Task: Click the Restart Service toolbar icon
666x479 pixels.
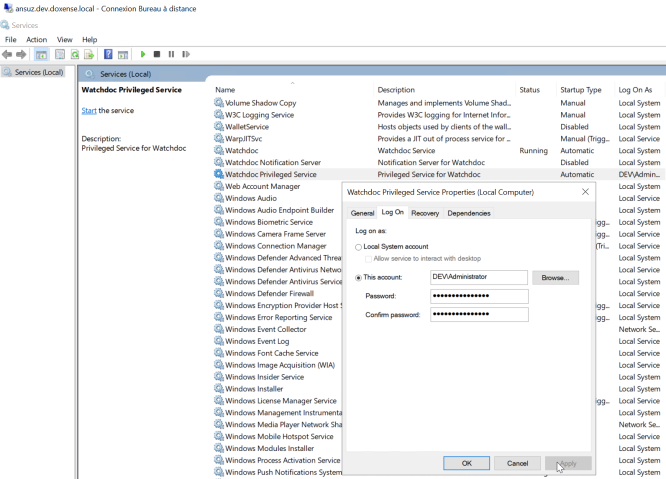Action: click(x=185, y=54)
